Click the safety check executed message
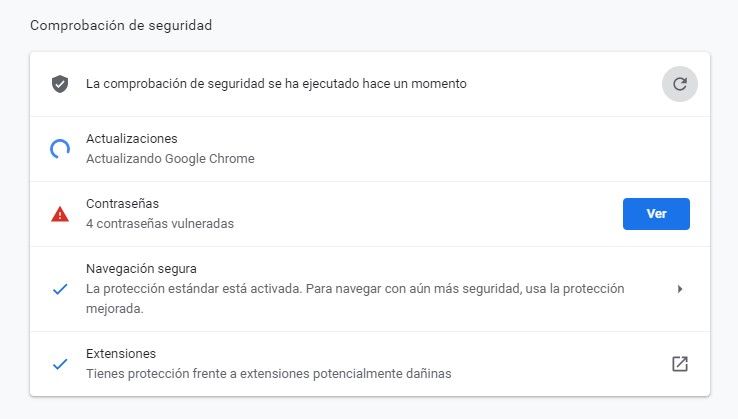 coord(276,84)
